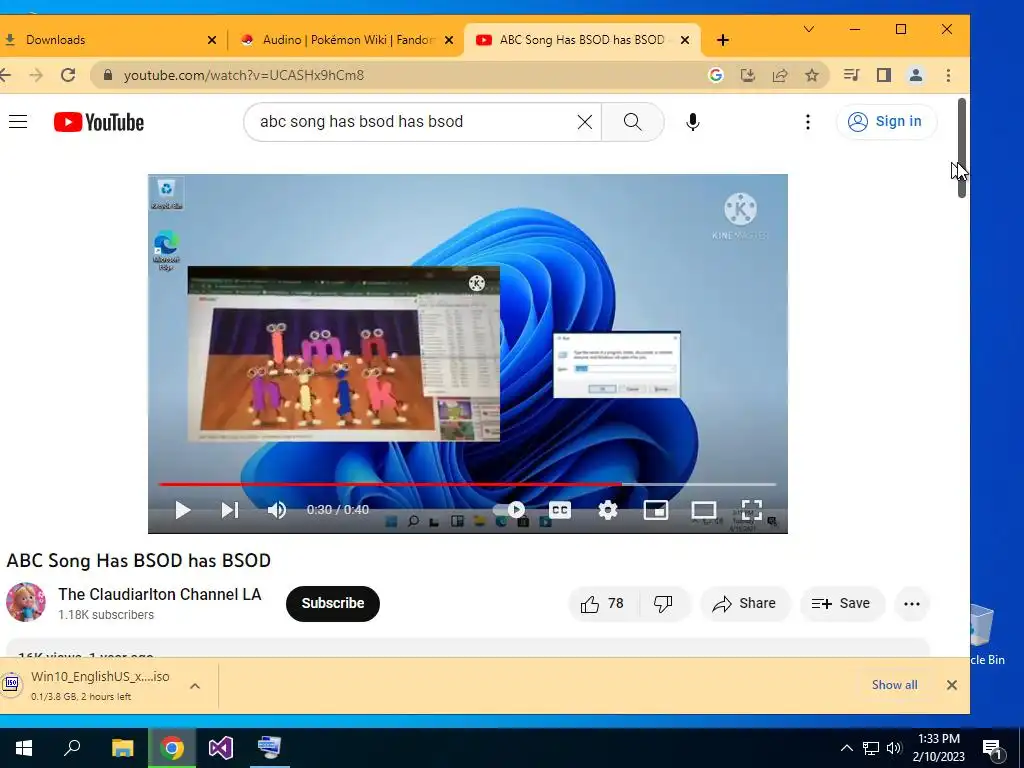
Task: Click the Sign in button
Action: (x=886, y=121)
